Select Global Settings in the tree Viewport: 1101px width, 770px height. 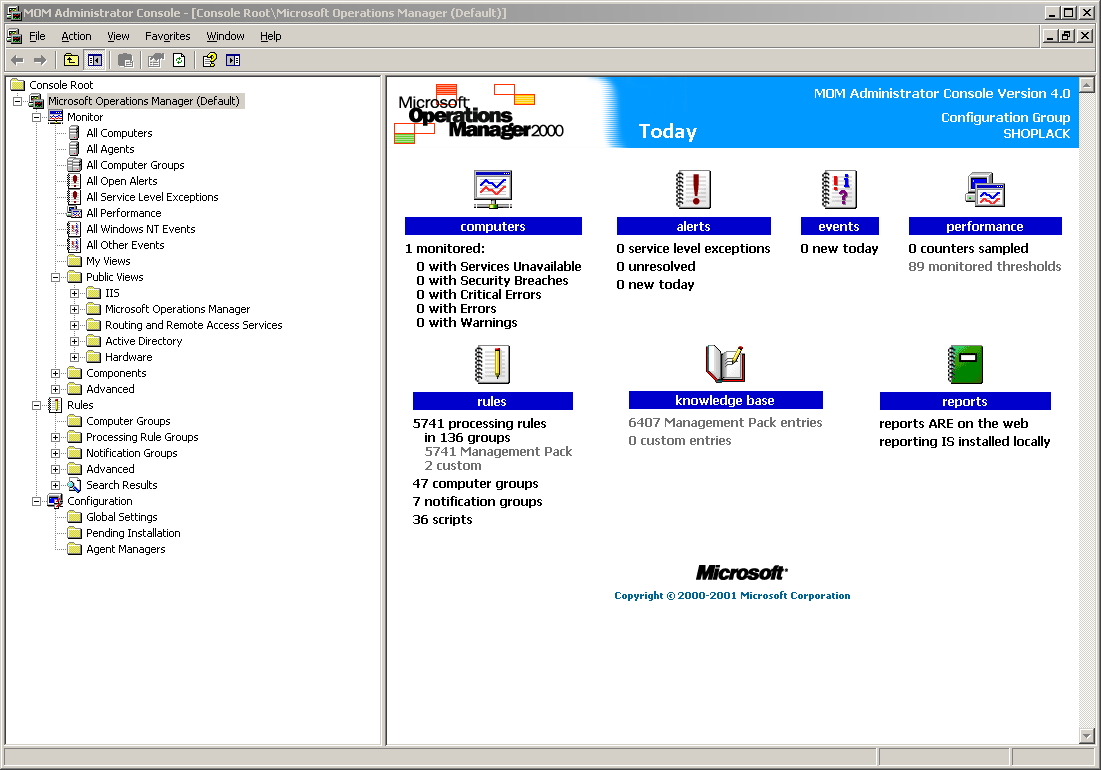tap(121, 517)
